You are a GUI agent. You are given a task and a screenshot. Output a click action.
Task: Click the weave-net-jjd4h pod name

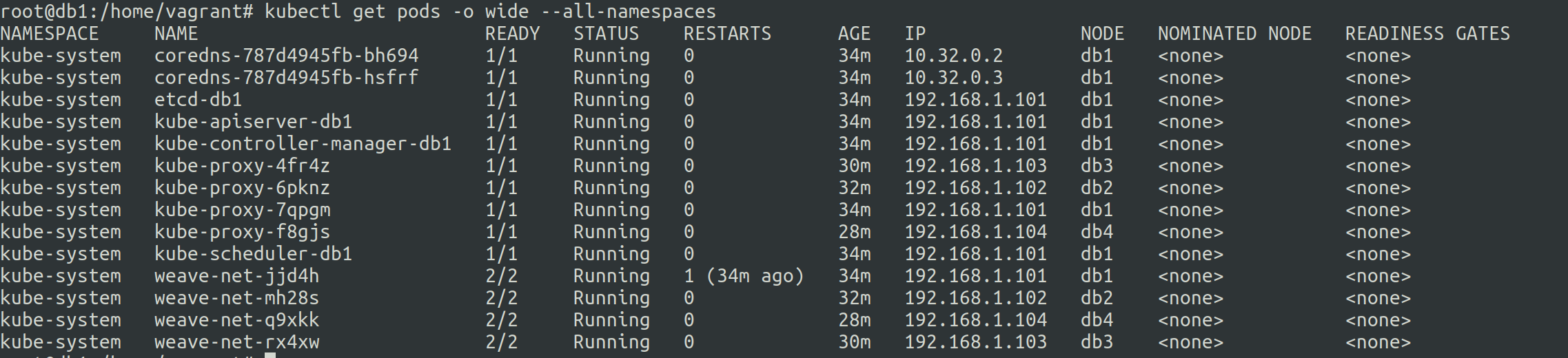[236, 276]
